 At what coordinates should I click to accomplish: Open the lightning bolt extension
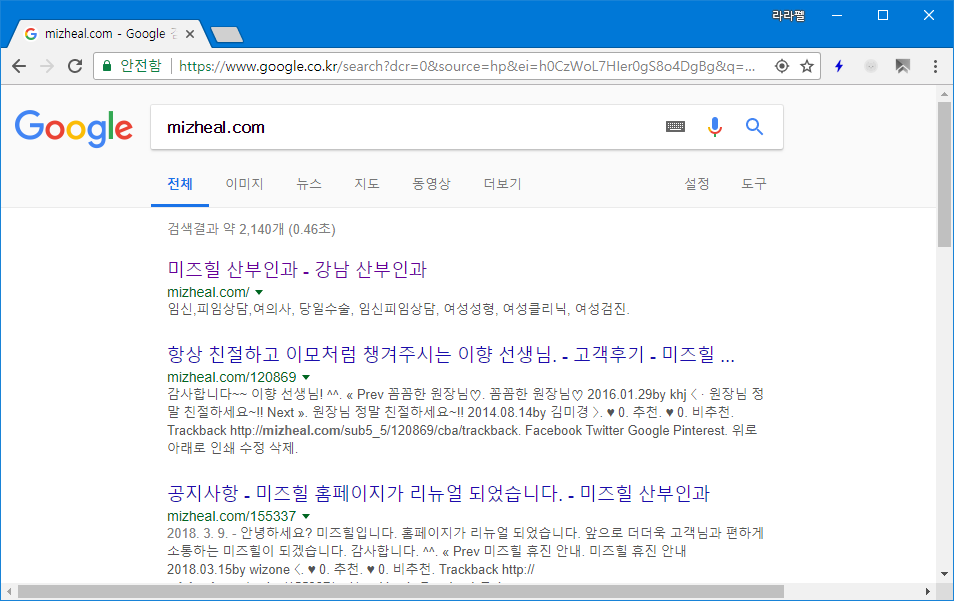[x=839, y=66]
